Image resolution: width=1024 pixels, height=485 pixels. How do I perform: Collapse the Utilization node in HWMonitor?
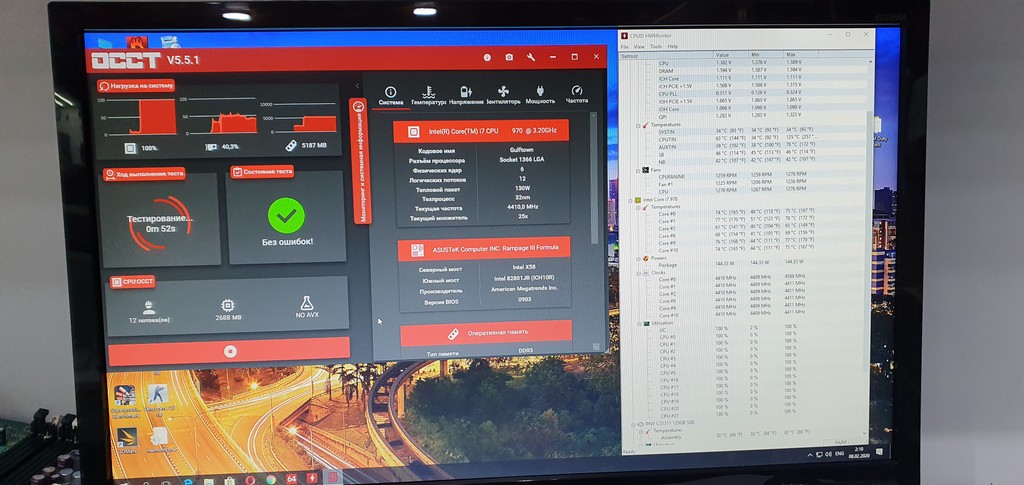pos(637,323)
